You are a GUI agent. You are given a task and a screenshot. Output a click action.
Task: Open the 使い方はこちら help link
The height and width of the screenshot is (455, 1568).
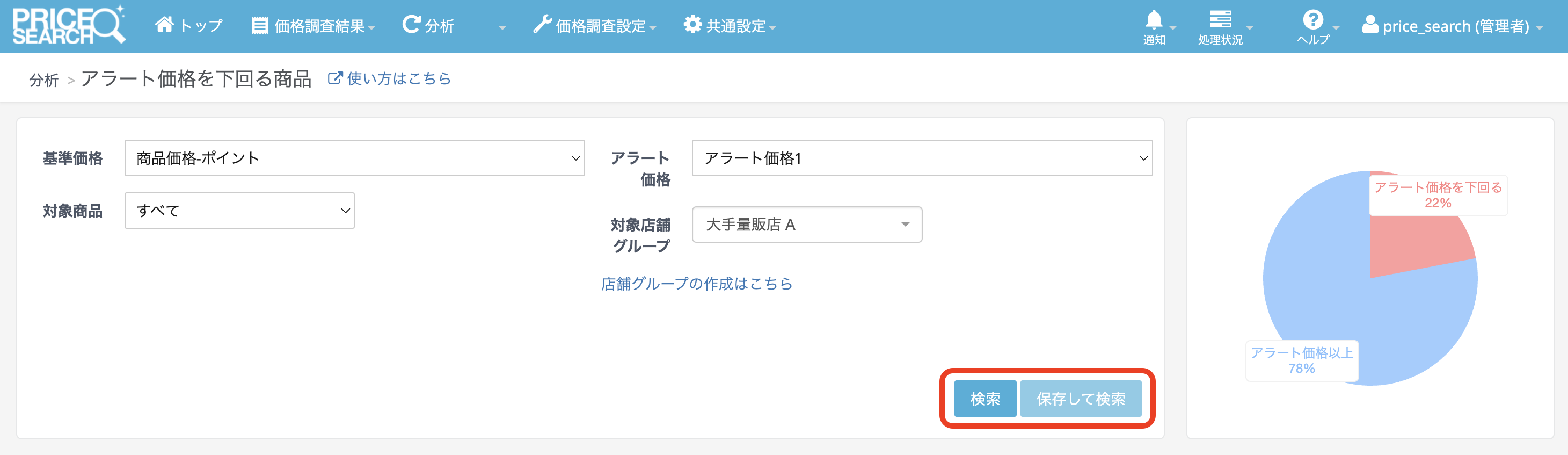pyautogui.click(x=390, y=78)
